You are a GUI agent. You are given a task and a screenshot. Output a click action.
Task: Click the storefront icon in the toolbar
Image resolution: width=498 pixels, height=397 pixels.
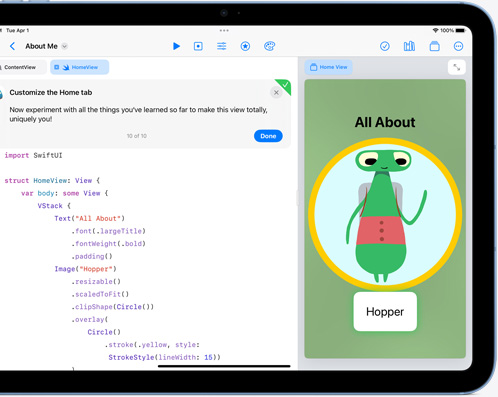[x=434, y=46]
